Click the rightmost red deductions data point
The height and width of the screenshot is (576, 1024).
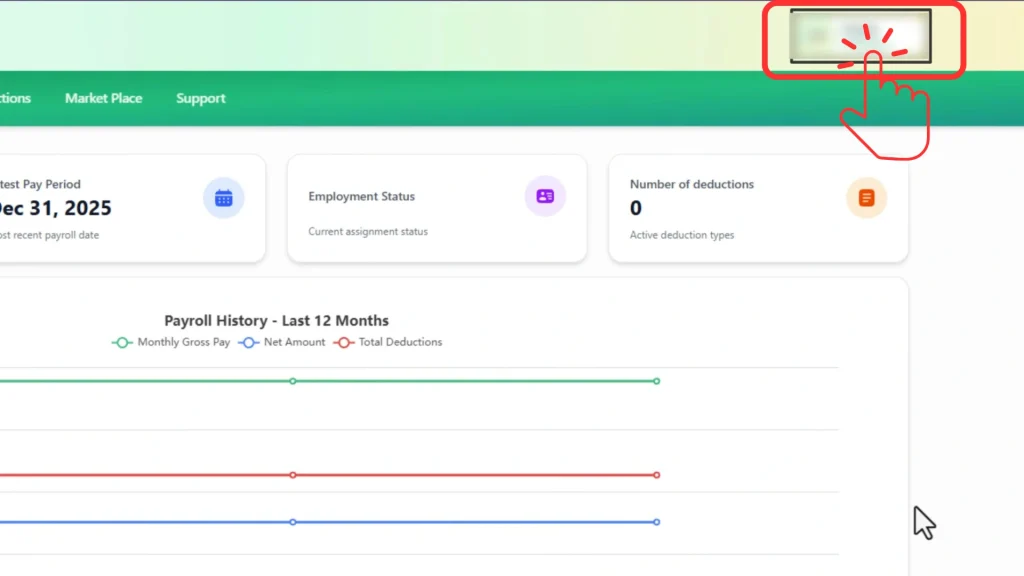(656, 475)
